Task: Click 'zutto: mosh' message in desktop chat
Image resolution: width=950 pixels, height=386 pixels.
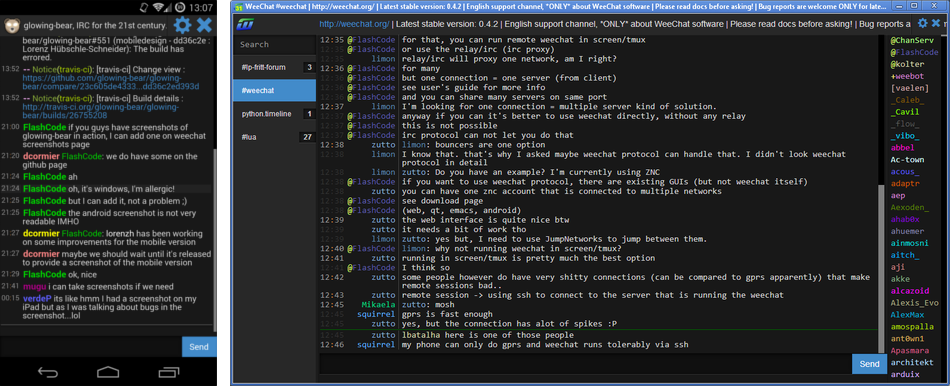Action: click(x=428, y=304)
